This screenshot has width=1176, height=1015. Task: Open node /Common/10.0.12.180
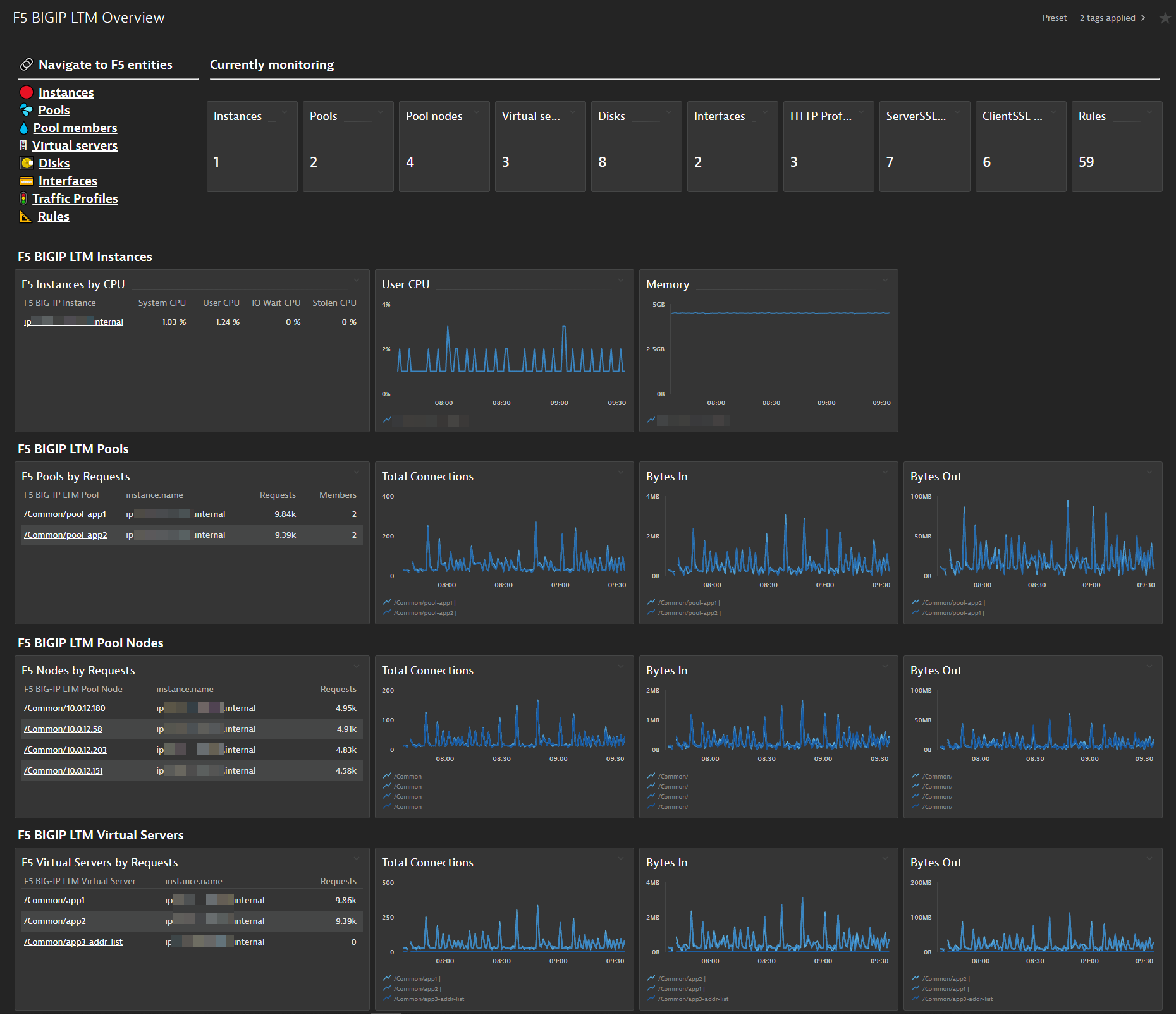[x=64, y=708]
